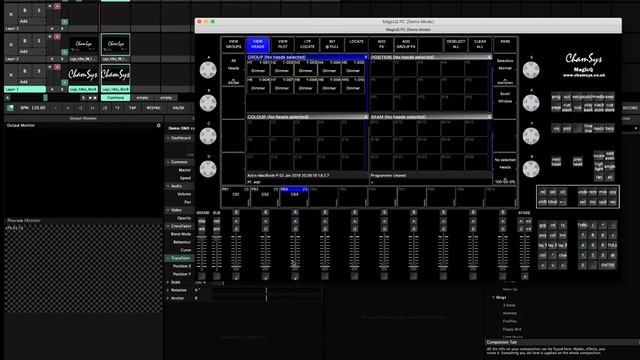Collapse the Video section
This screenshot has width=640, height=360.
(x=168, y=210)
